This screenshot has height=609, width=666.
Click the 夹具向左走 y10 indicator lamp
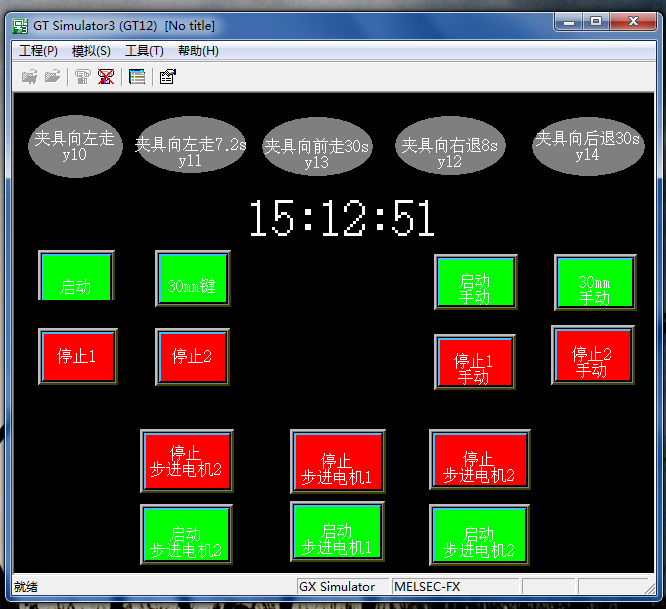[x=75, y=147]
